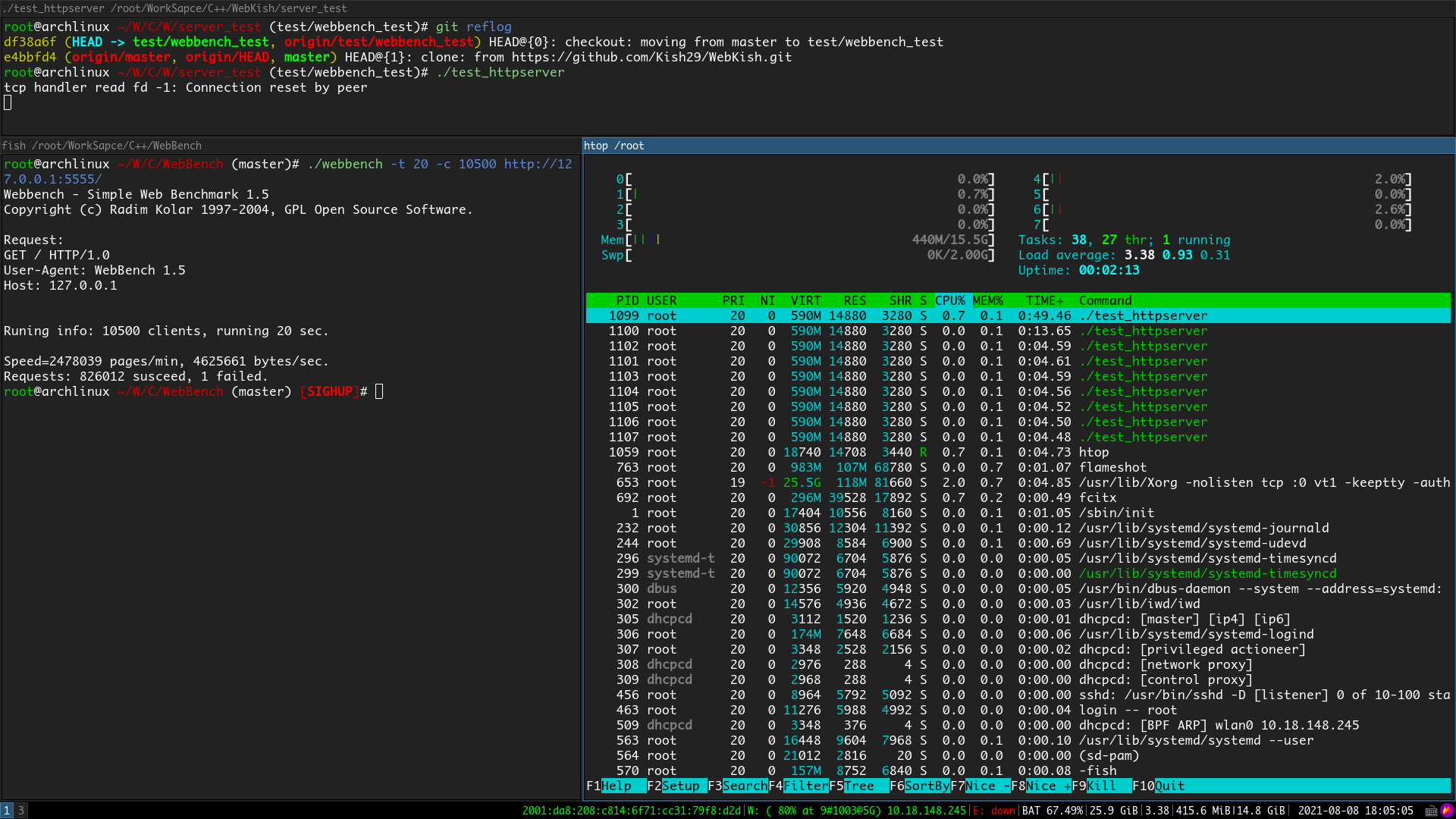Select the systemd-journald process row
This screenshot has height=819, width=1456.
click(x=1018, y=528)
